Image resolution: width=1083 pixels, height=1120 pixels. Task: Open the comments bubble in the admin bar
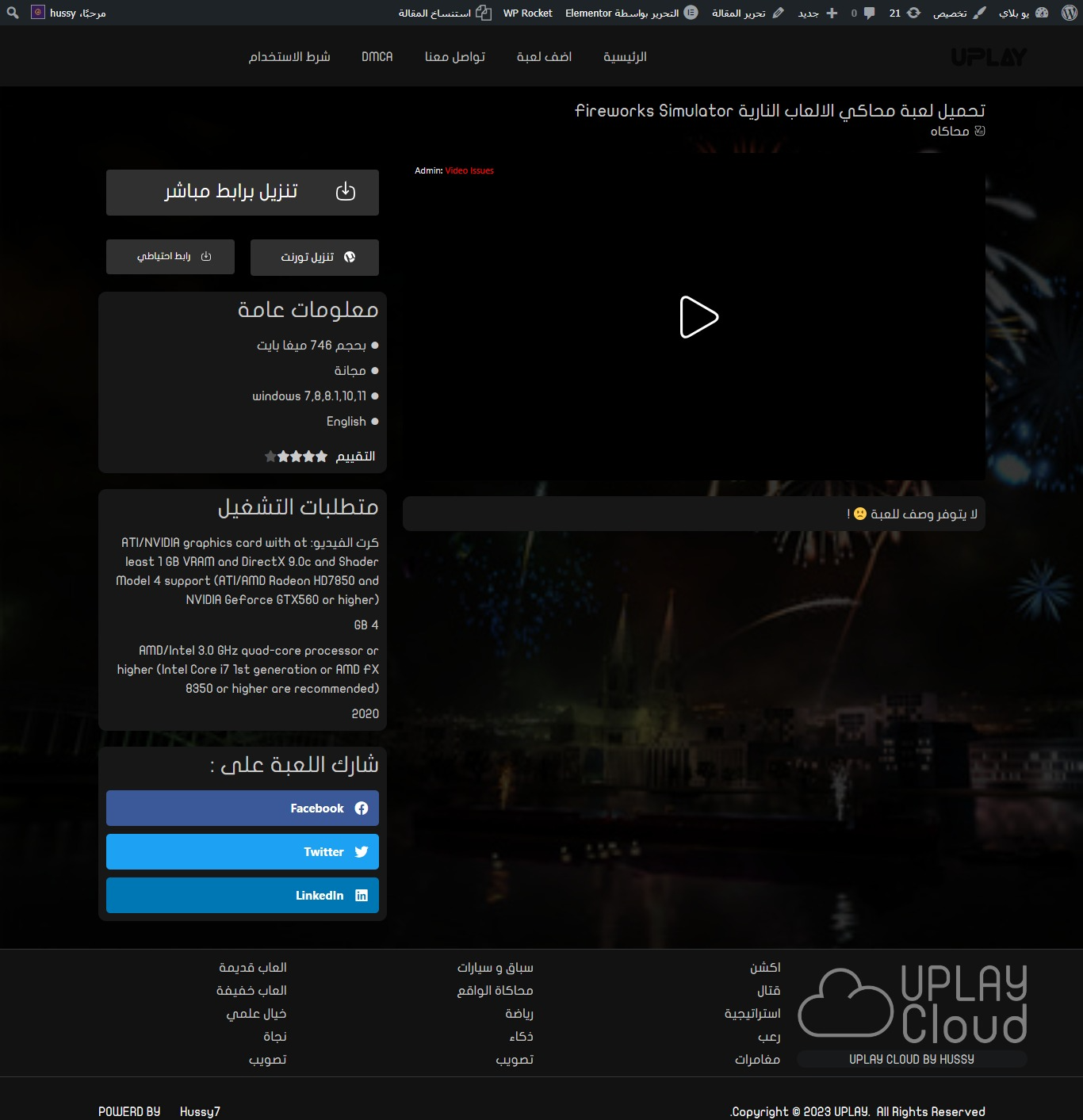click(x=863, y=13)
